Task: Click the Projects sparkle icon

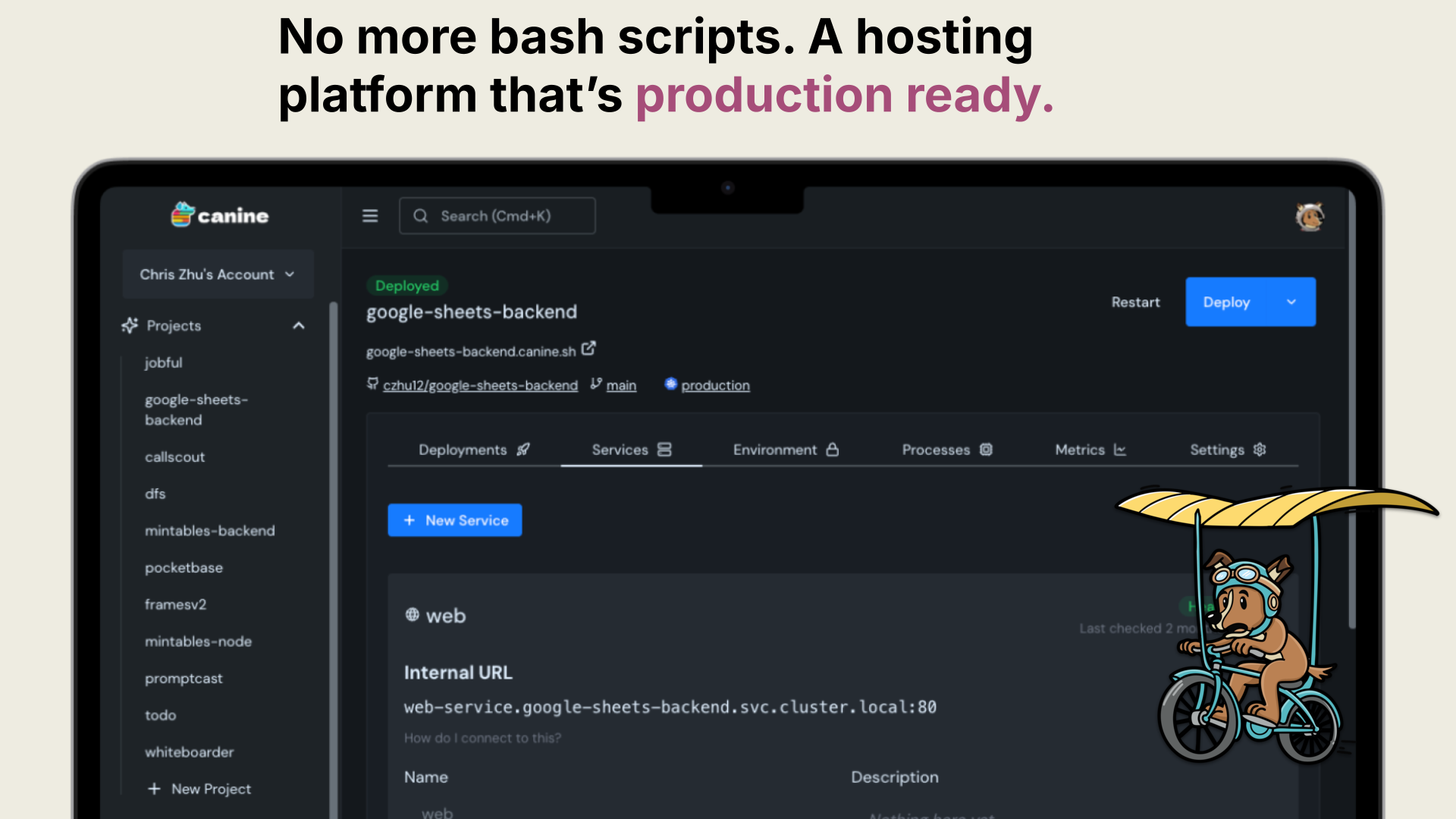Action: 130,325
